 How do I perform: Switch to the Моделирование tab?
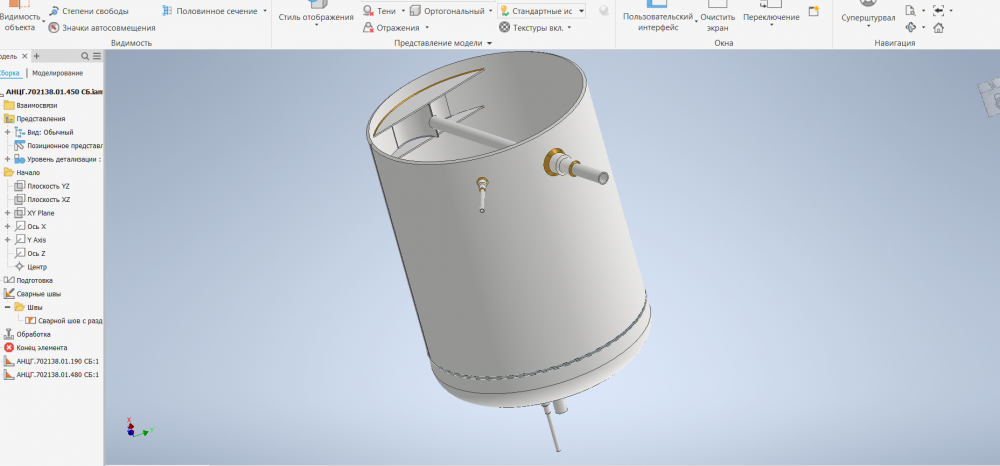coord(57,73)
